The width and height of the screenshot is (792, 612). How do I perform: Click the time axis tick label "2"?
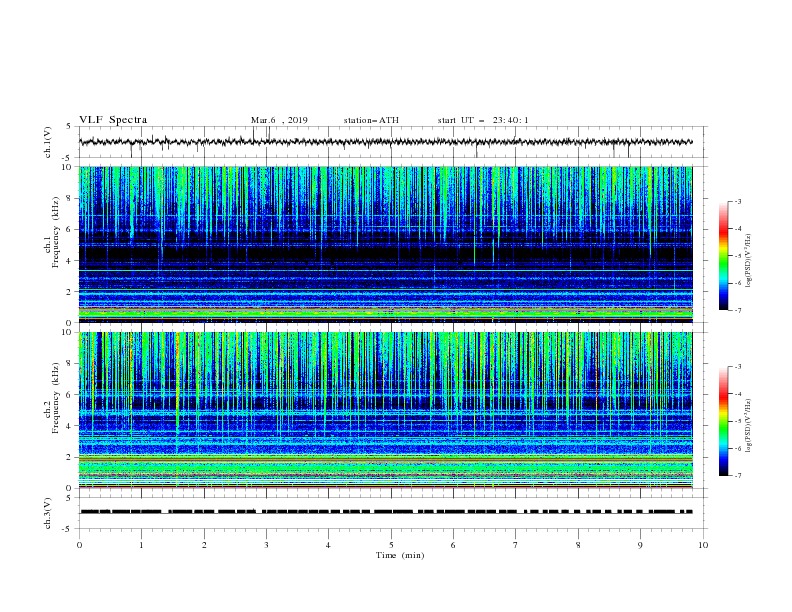point(204,545)
